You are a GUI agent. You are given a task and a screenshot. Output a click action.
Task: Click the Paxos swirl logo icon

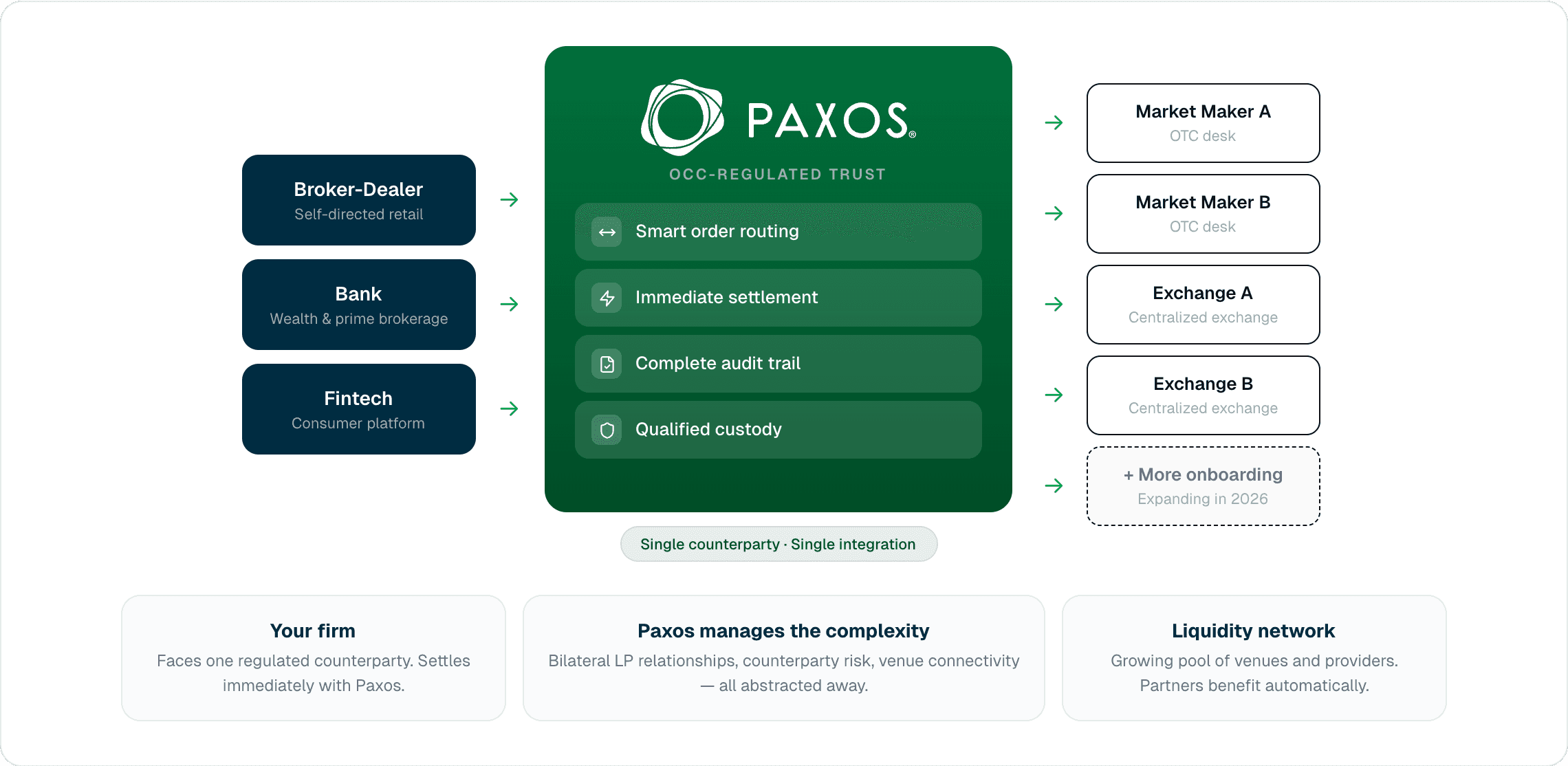682,118
